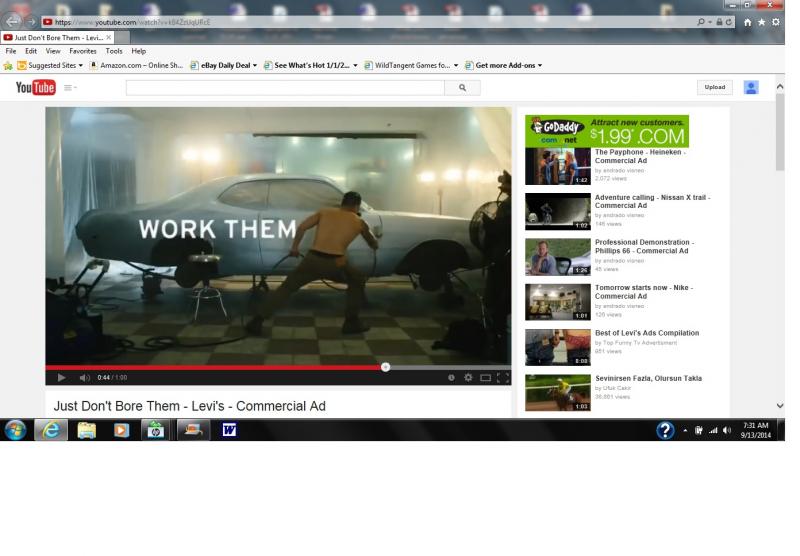This screenshot has height=556, width=800.
Task: Open the File menu
Action: (11, 51)
